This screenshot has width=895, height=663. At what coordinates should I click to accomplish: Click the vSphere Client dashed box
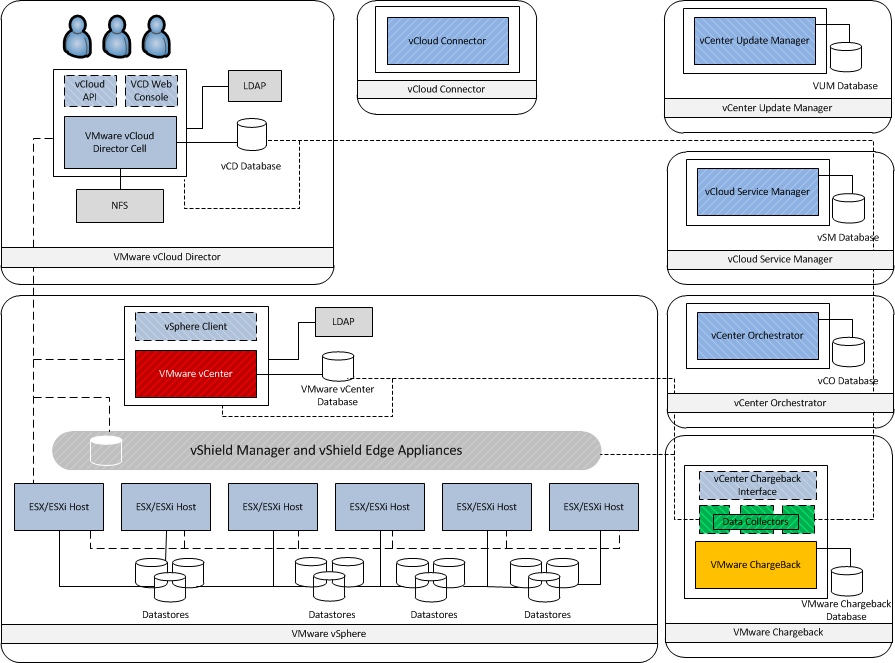(196, 326)
